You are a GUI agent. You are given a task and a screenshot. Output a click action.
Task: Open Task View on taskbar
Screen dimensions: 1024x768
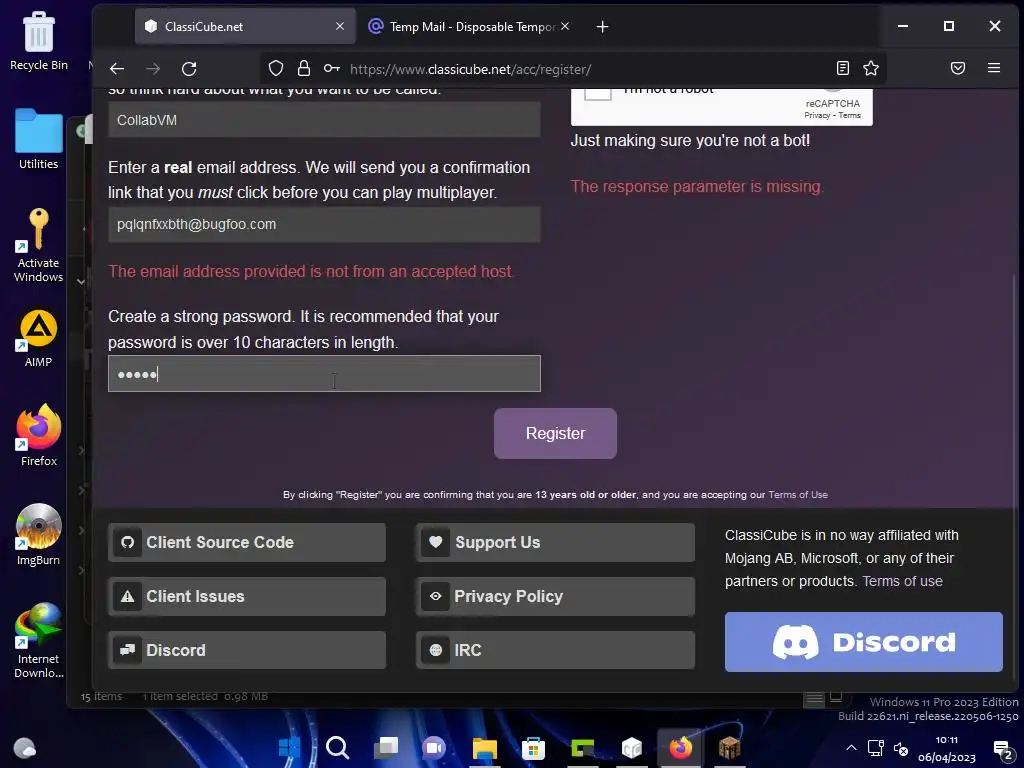[386, 747]
